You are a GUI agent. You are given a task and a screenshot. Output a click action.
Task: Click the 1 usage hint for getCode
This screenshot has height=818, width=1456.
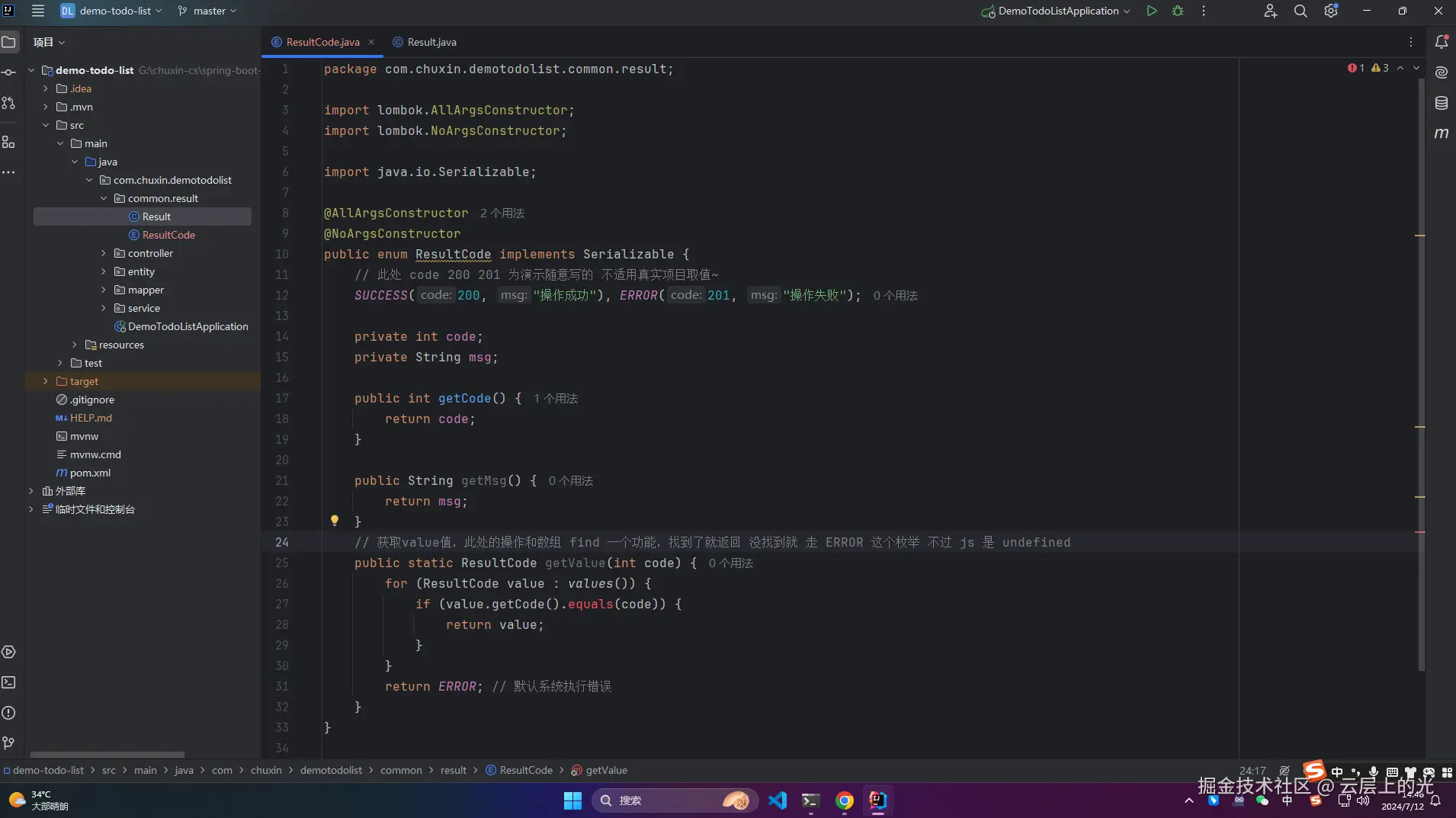pyautogui.click(x=556, y=399)
